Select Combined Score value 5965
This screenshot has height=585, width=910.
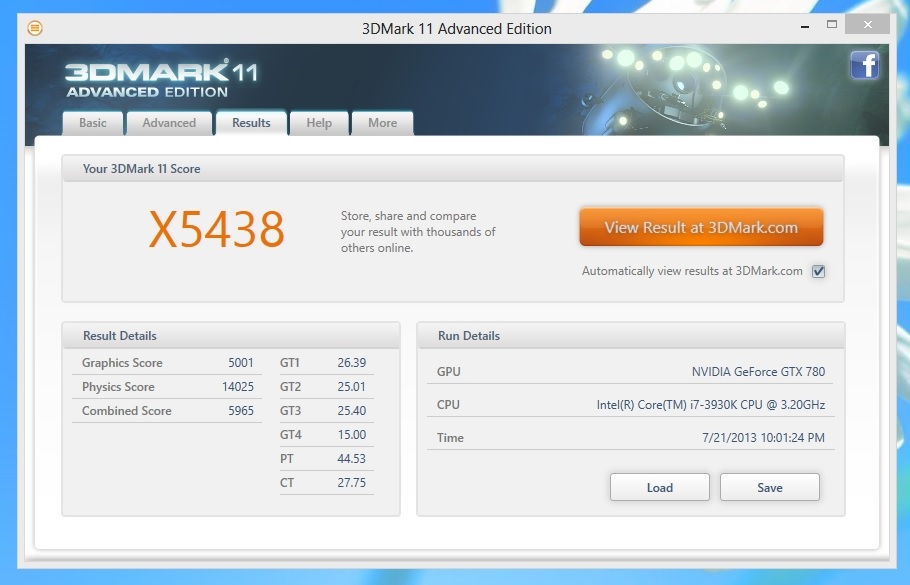point(241,410)
